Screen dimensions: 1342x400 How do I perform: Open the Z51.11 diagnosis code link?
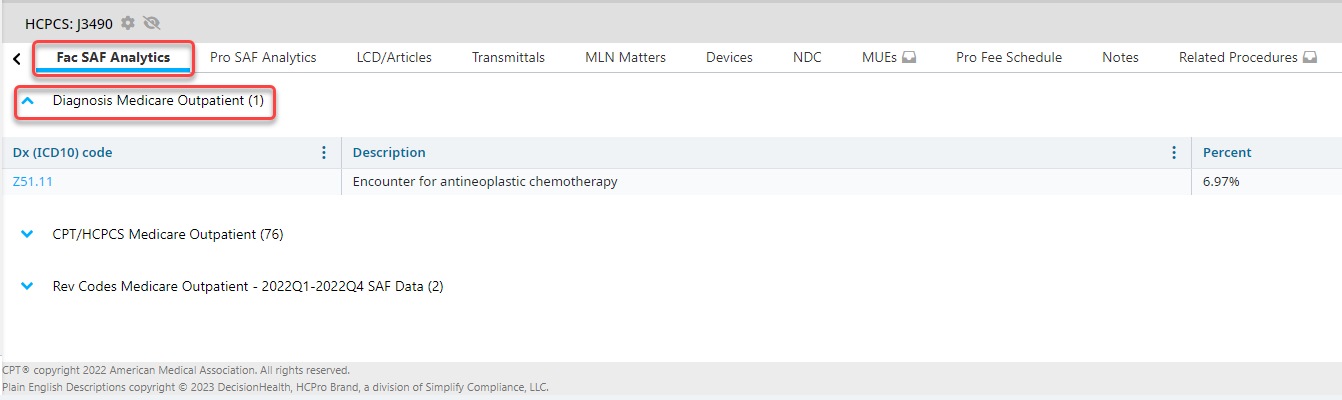(x=32, y=182)
